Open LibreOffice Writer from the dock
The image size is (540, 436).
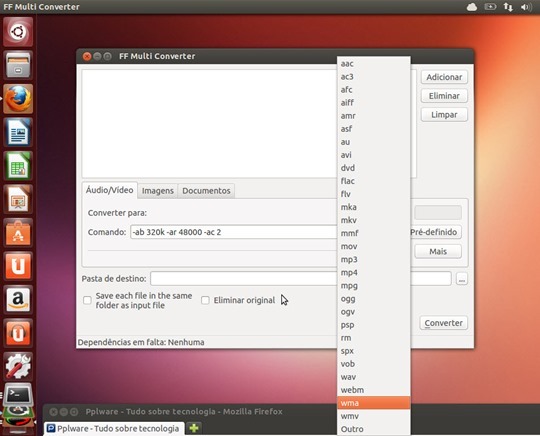point(18,132)
